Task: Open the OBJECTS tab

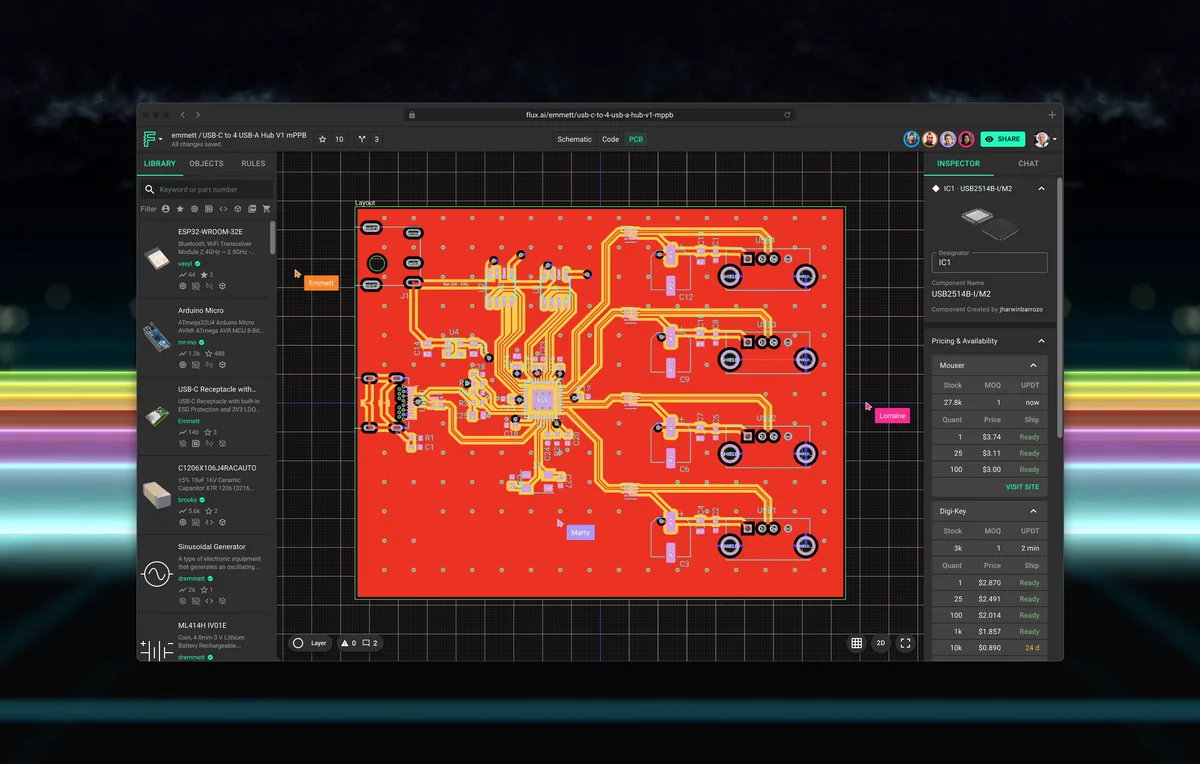Action: (x=206, y=163)
